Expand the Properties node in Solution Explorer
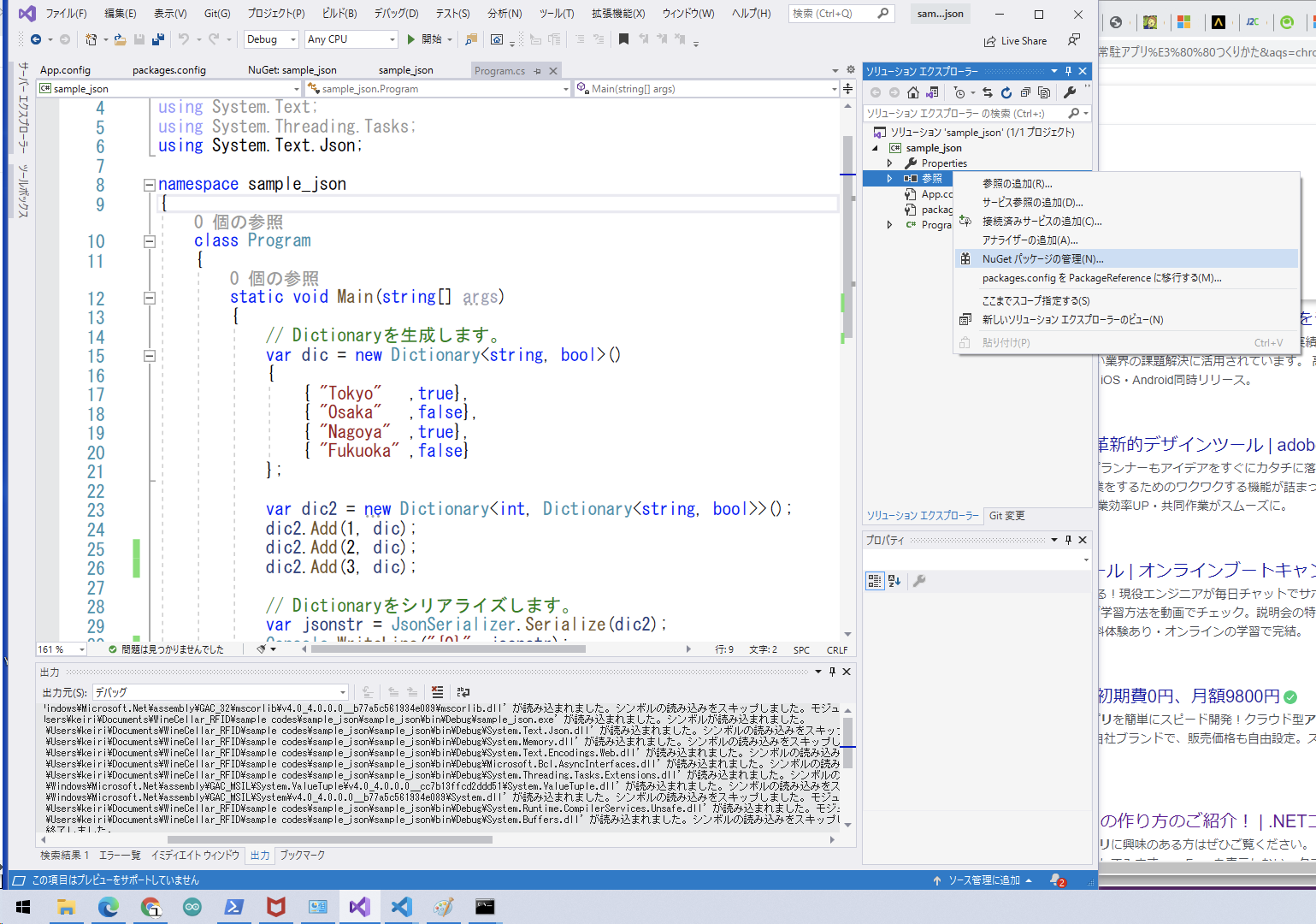1316x924 pixels. coord(889,163)
